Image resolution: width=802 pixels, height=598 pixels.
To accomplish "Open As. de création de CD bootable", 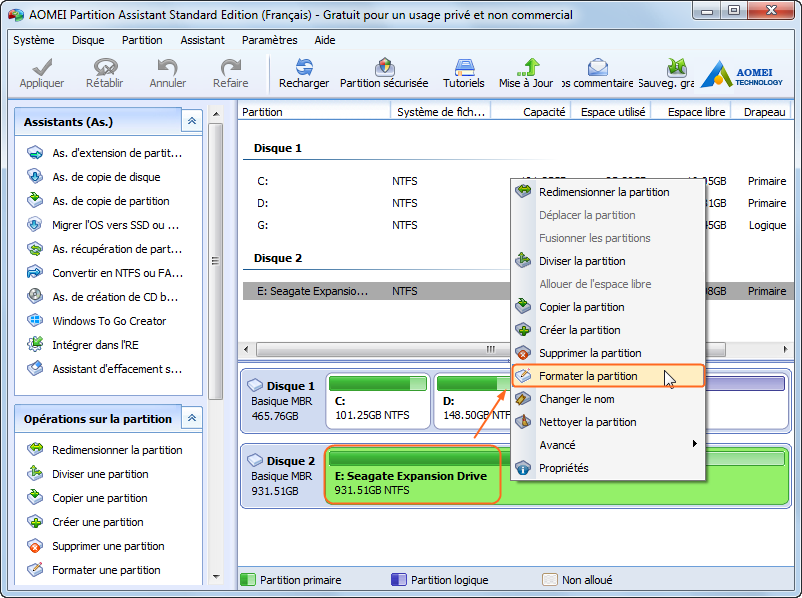I will click(103, 297).
